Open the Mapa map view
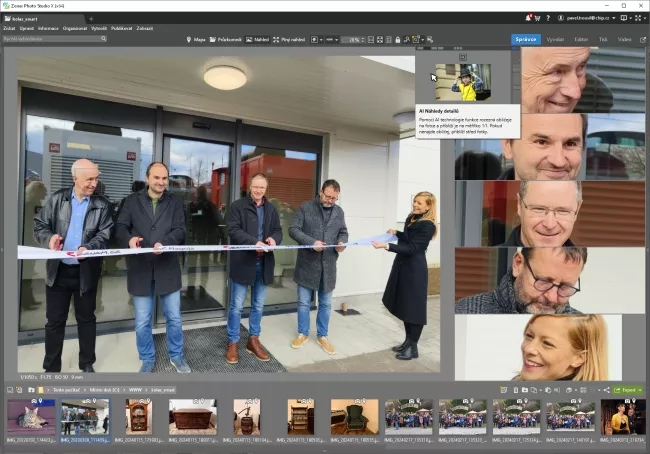650x454 pixels. pyautogui.click(x=196, y=39)
